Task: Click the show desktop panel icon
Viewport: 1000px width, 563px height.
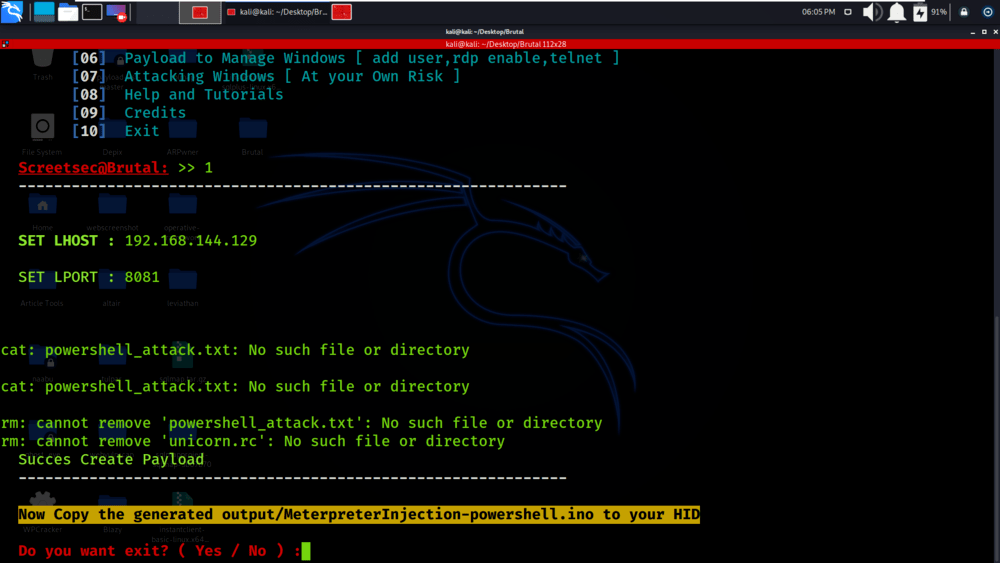Action: (44, 11)
